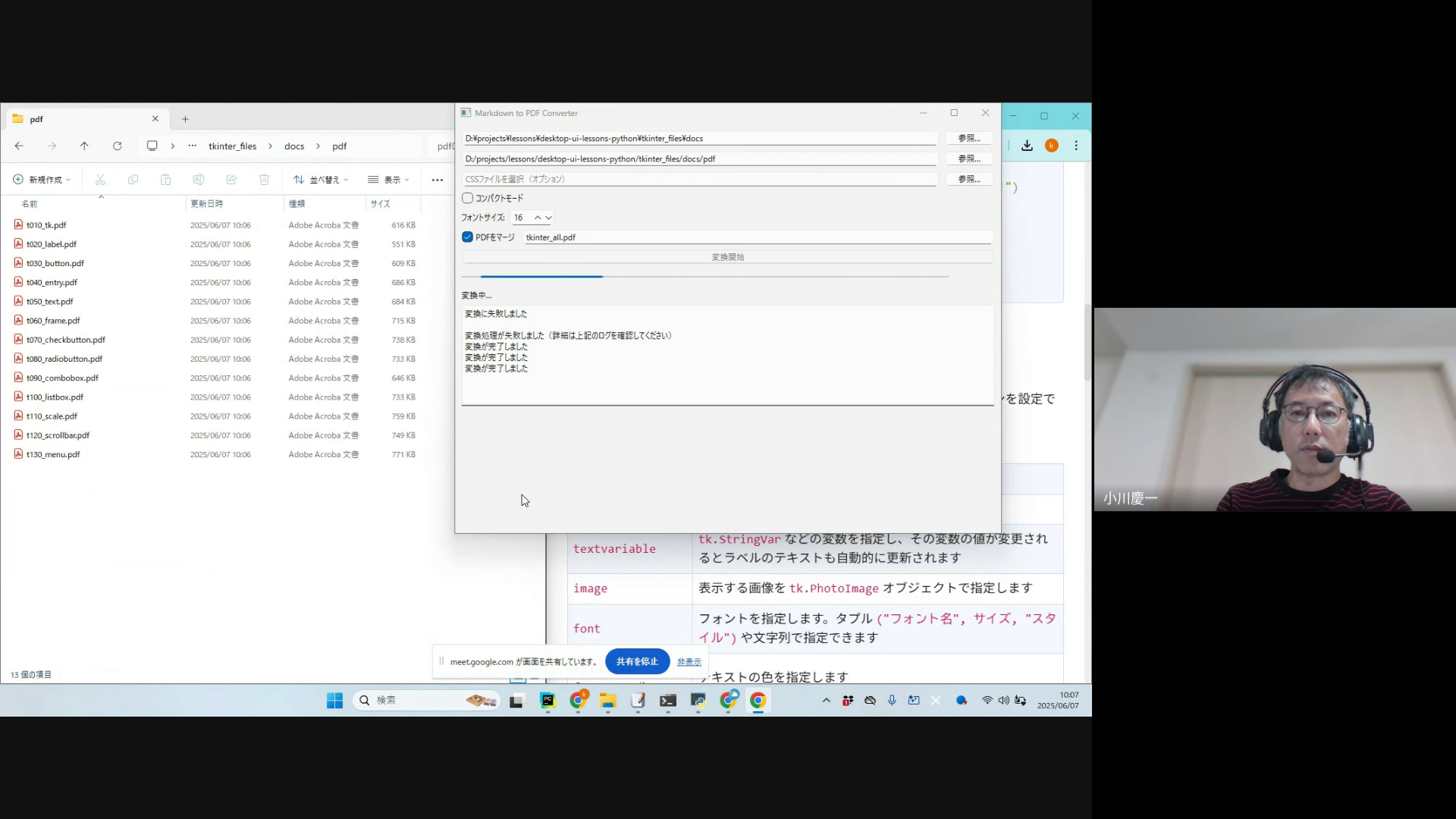1456x819 pixels.
Task: Open the browser downloads icon
Action: tap(1027, 146)
